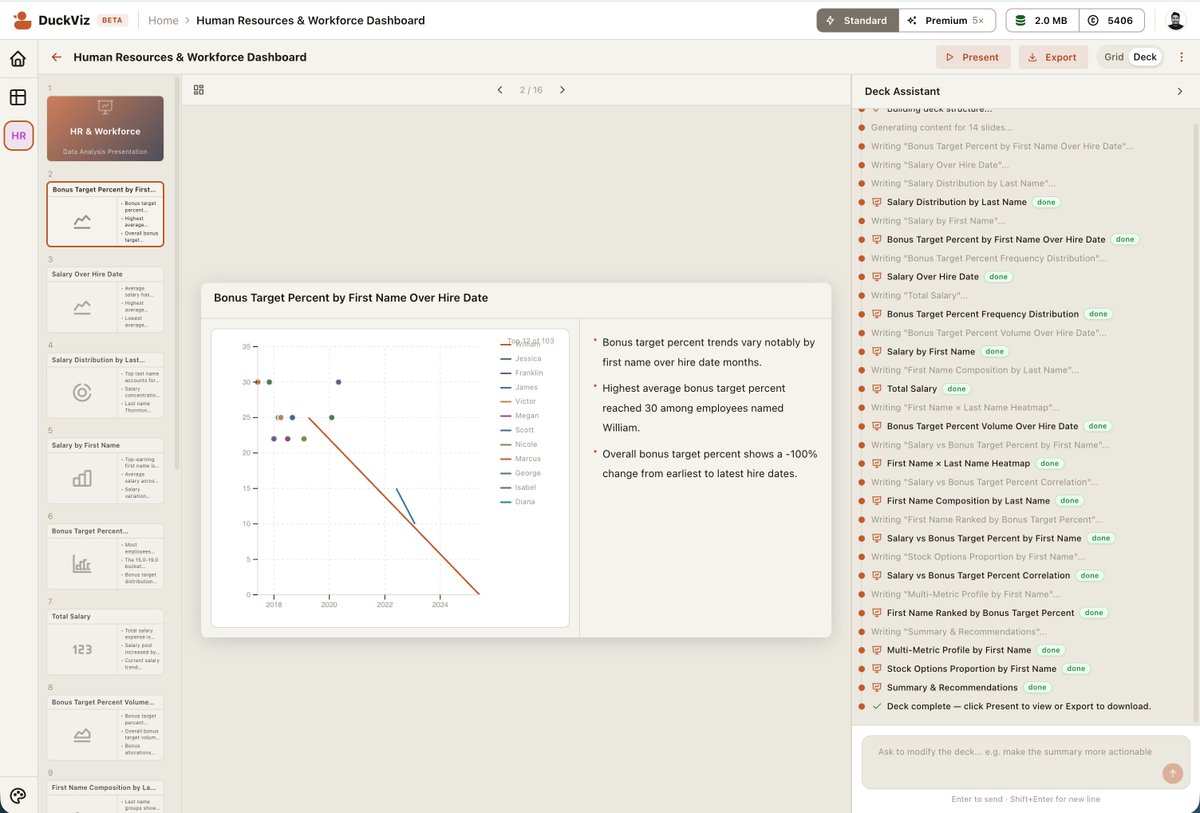Select Salary by First Name slide thumbnail
Viewport: 1200px width, 813px height.
point(105,471)
